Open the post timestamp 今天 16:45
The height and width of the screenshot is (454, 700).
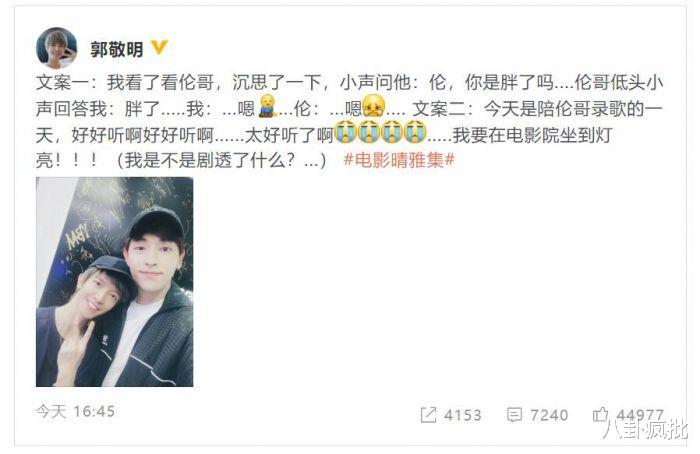coord(75,411)
